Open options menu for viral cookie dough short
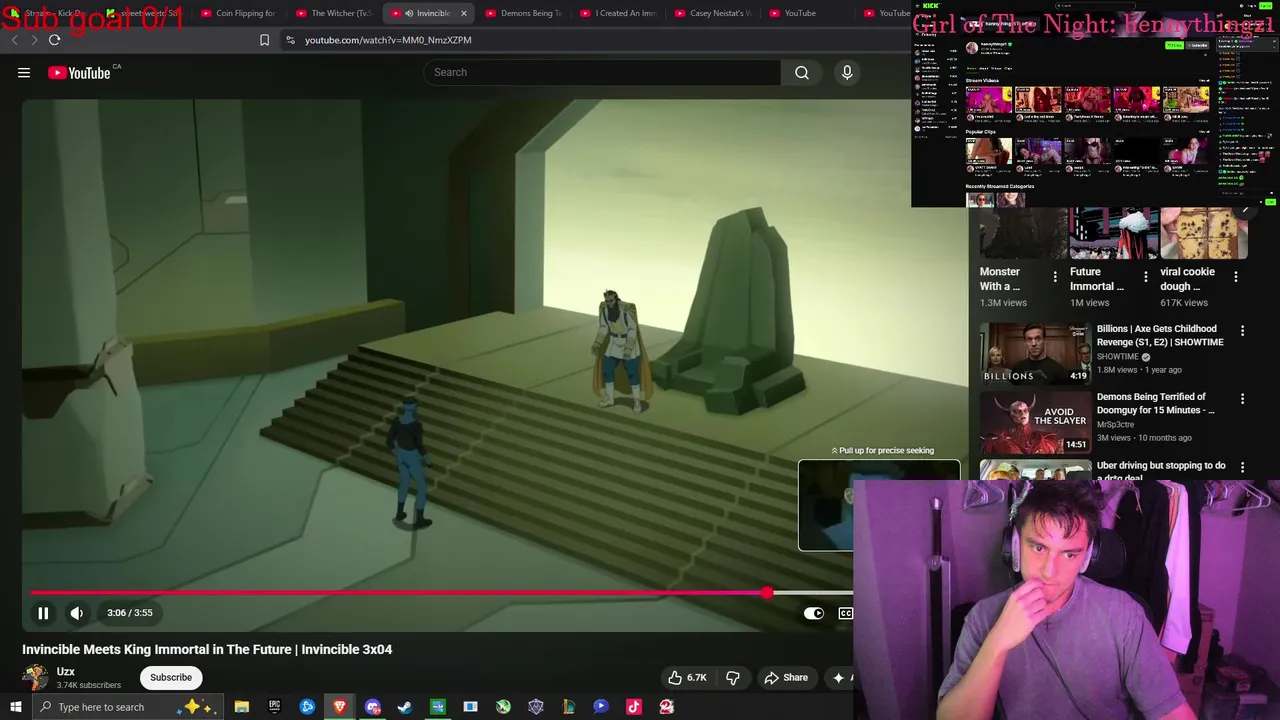This screenshot has height=720, width=1280. 1236,277
